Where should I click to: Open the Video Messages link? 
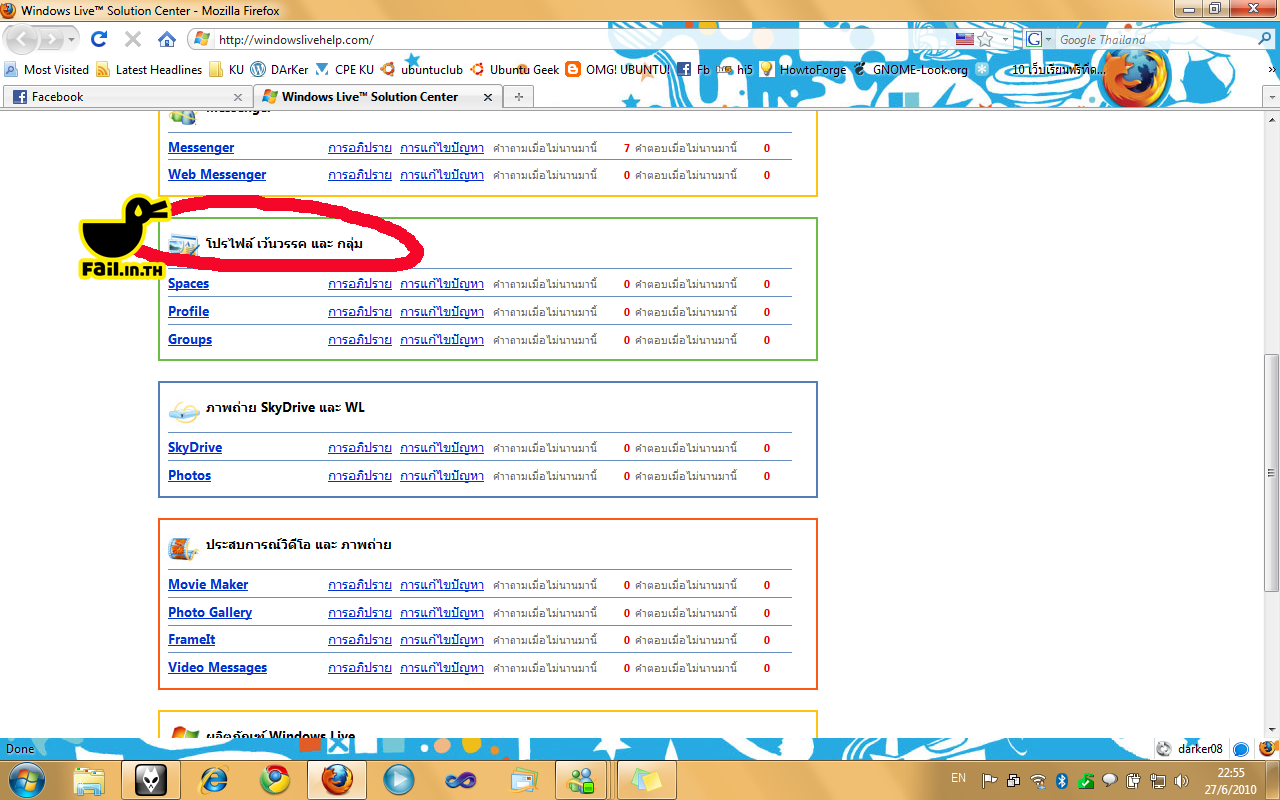[217, 667]
